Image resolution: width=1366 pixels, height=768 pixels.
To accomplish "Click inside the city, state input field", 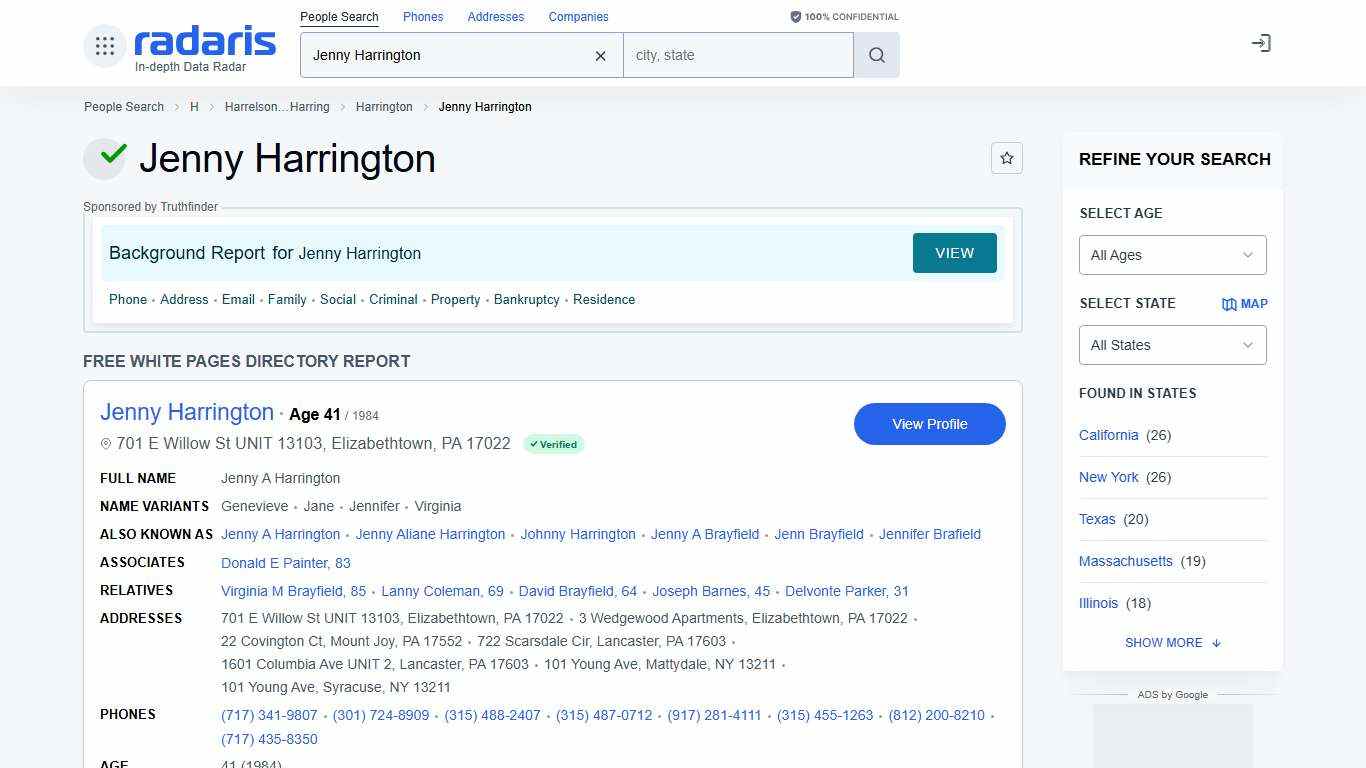I will (x=738, y=55).
